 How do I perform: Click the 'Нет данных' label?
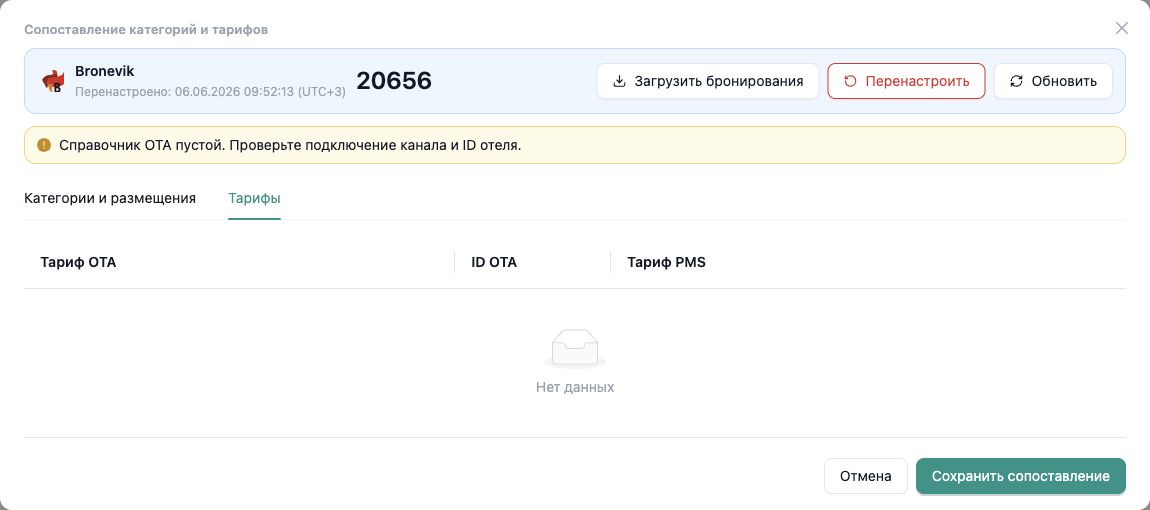point(575,387)
